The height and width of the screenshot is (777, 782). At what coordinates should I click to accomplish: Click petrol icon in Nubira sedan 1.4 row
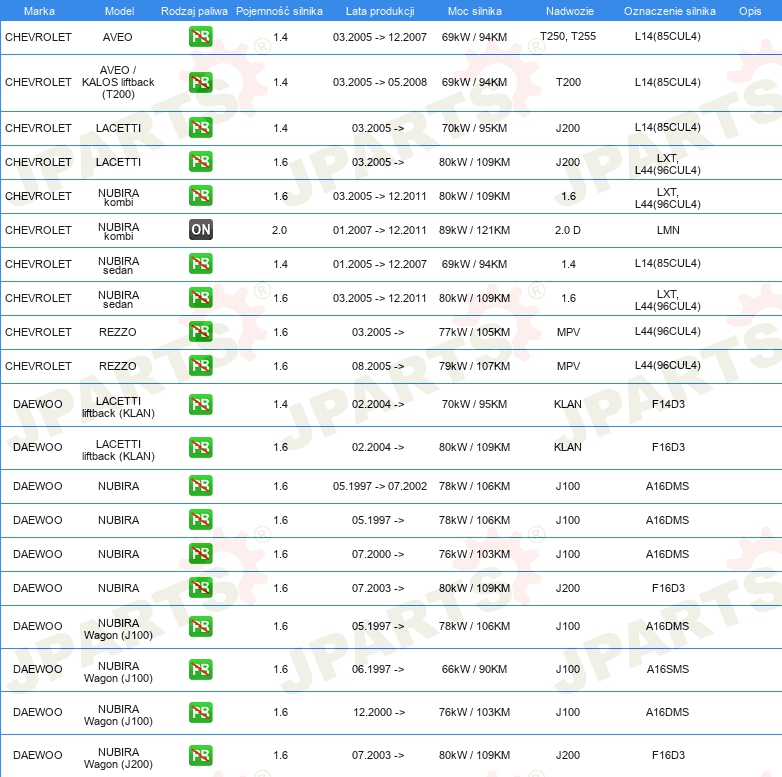click(x=200, y=263)
